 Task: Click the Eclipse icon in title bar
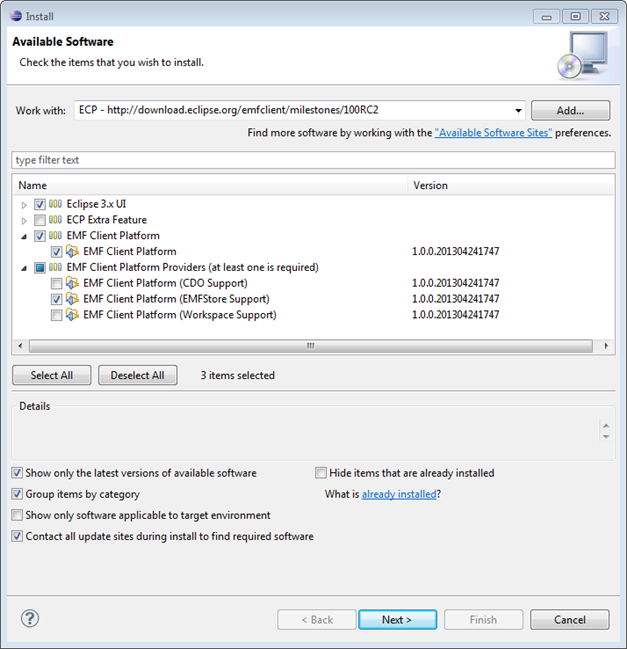point(16,16)
